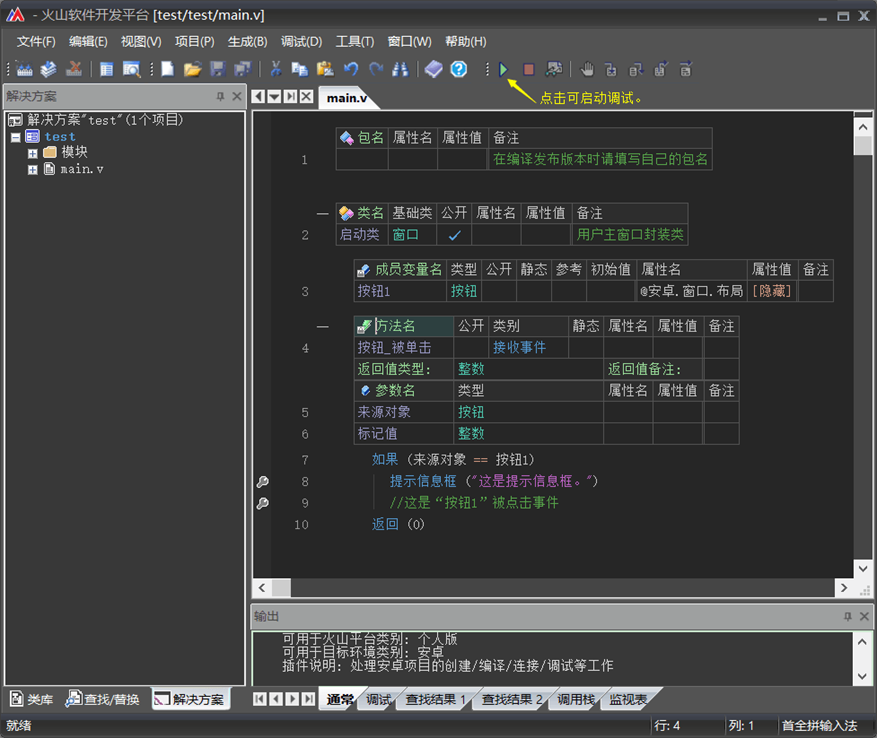Click the hand icon in debug toolbar
The image size is (877, 738).
pyautogui.click(x=587, y=69)
